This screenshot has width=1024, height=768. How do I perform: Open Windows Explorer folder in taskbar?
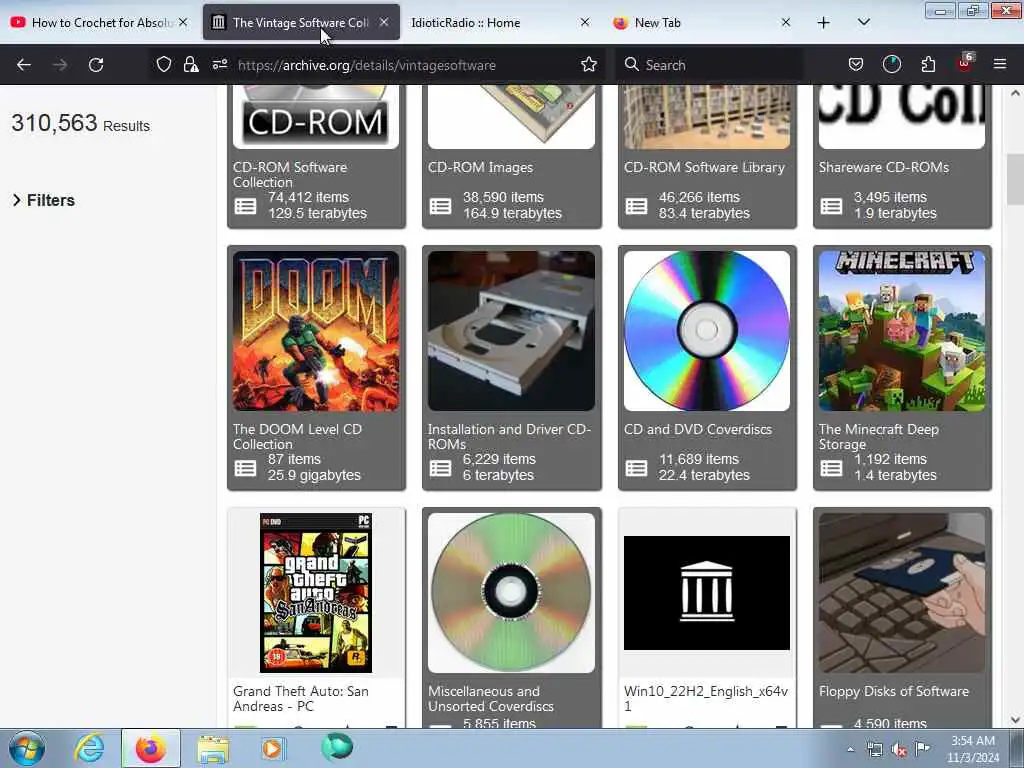[x=213, y=748]
